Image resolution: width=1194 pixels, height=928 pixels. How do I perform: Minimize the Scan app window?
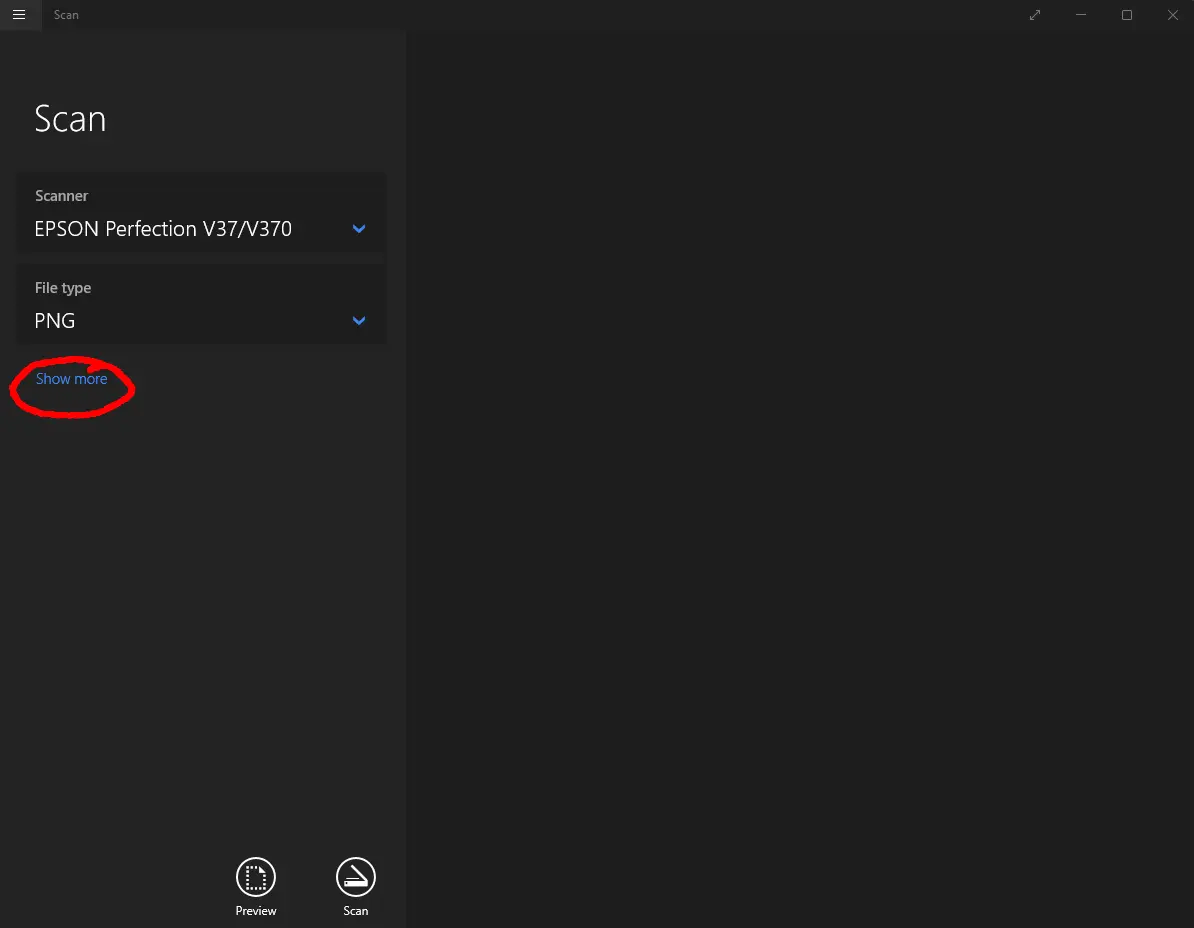click(1081, 15)
